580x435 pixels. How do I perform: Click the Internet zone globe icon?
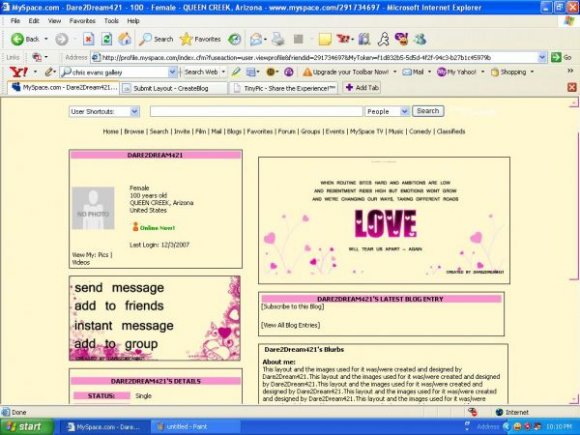(x=499, y=412)
